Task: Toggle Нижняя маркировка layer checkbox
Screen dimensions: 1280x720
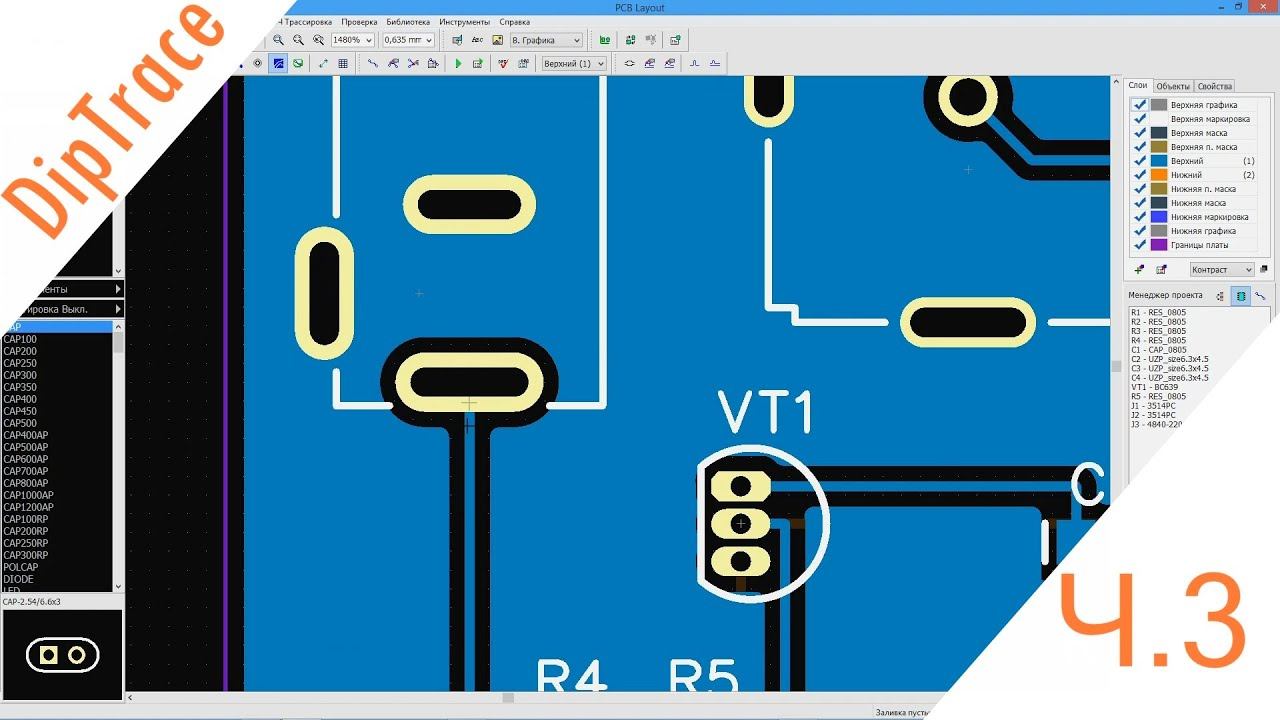Action: (1139, 216)
